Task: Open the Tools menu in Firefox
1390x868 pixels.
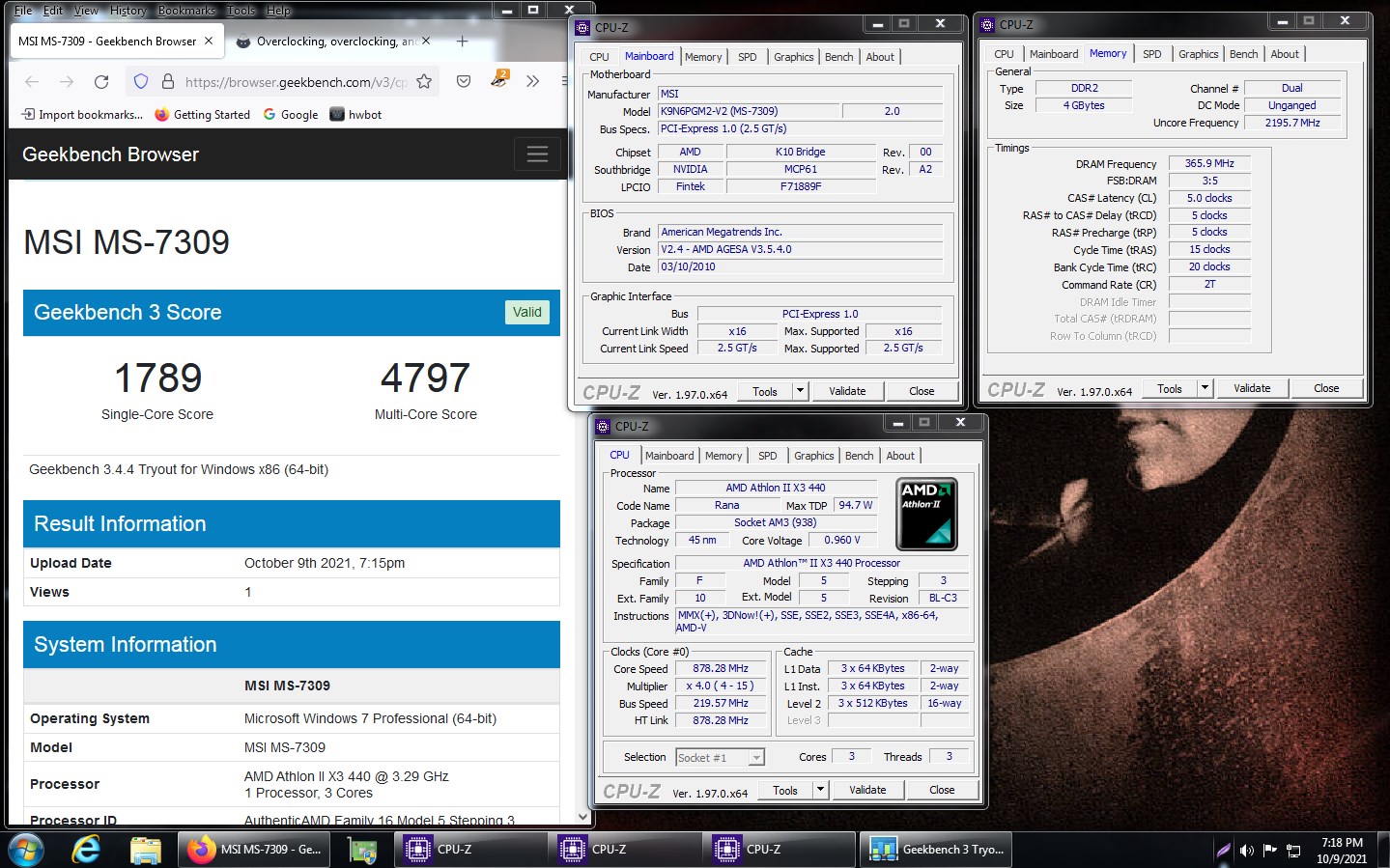Action: click(x=241, y=11)
